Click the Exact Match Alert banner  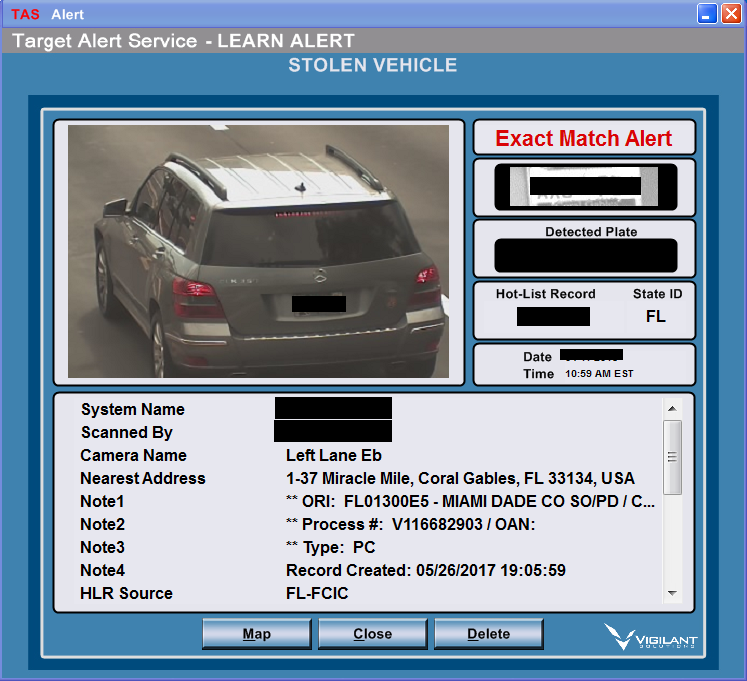[x=584, y=139]
